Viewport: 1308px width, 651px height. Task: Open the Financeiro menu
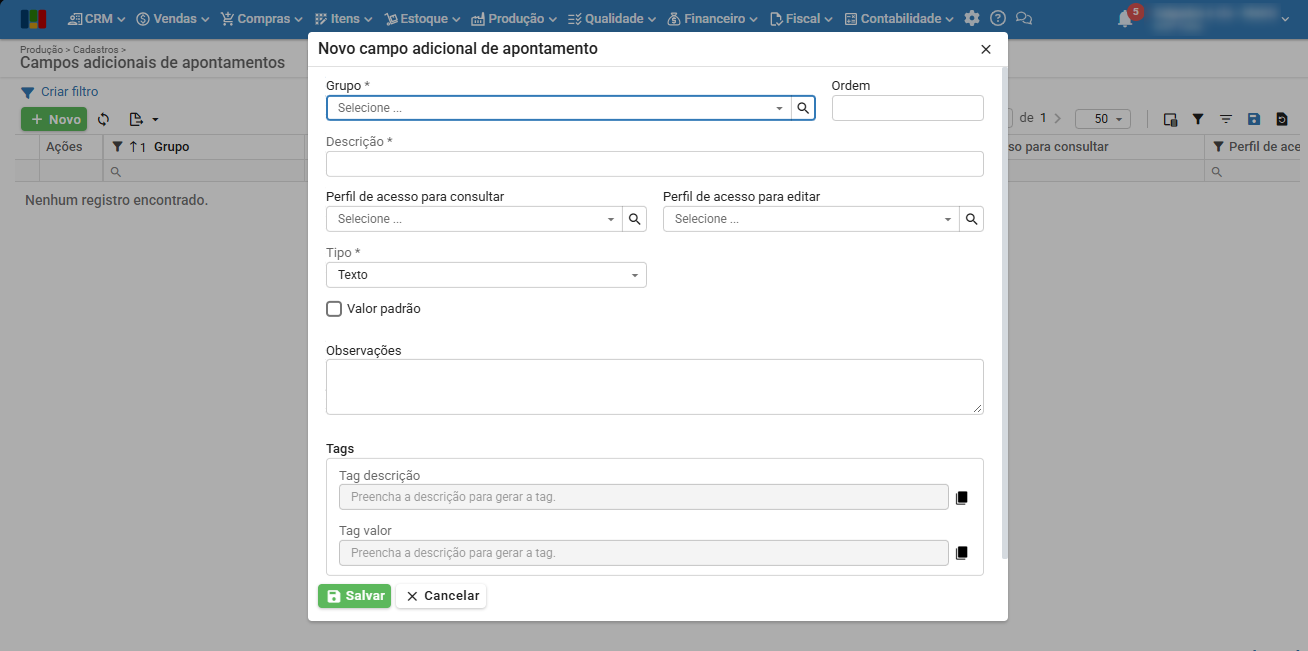point(711,19)
